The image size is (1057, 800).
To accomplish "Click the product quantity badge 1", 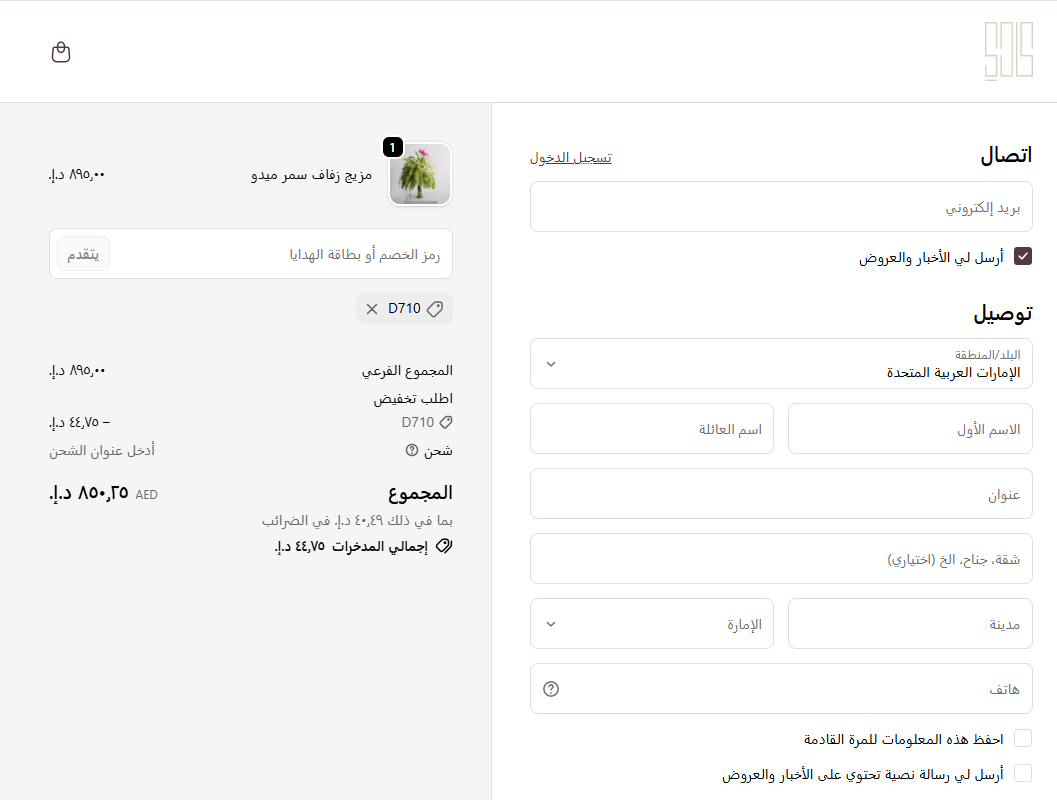I will tap(393, 147).
